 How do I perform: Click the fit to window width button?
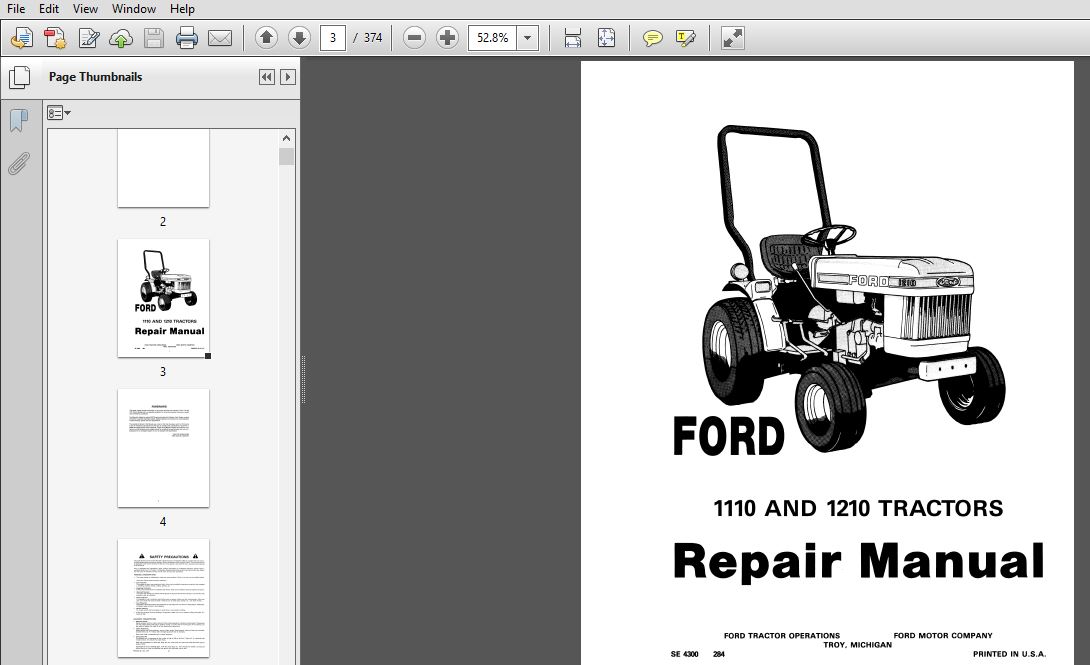point(573,39)
